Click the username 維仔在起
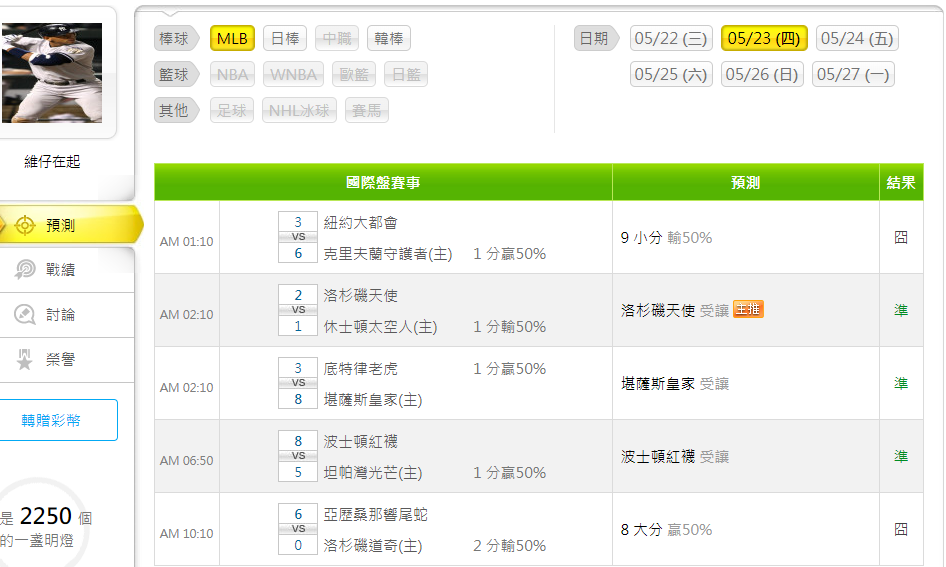946x567 pixels. pos(52,161)
